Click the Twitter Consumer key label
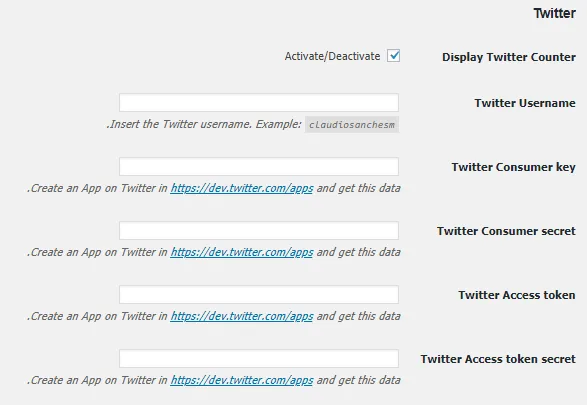Viewport: 587px width, 405px height. (x=513, y=167)
